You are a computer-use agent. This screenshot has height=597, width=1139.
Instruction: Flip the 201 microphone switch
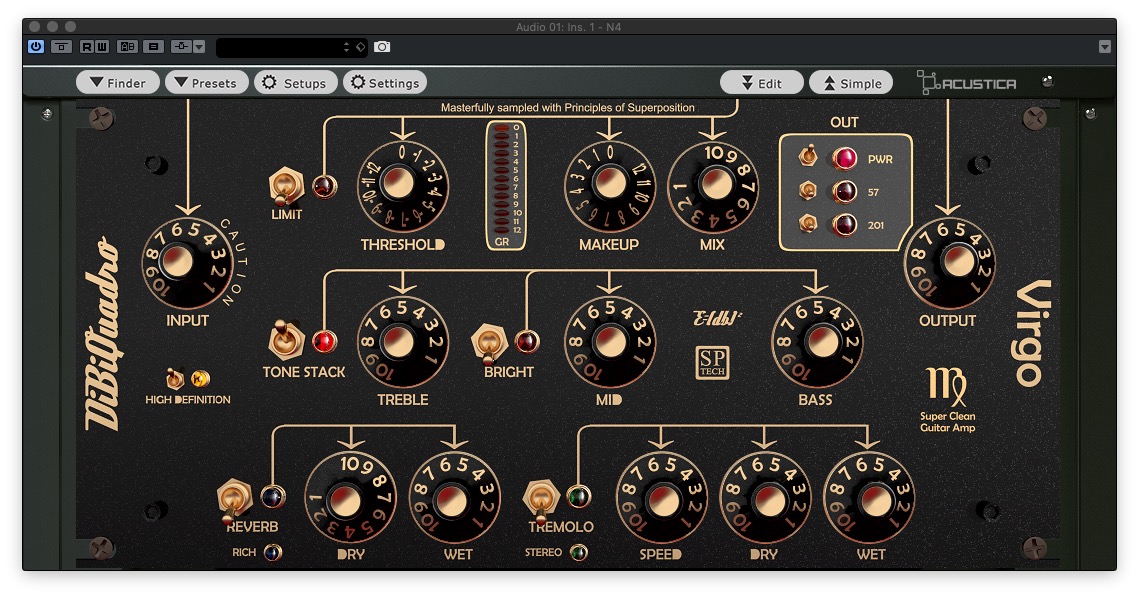tap(808, 224)
